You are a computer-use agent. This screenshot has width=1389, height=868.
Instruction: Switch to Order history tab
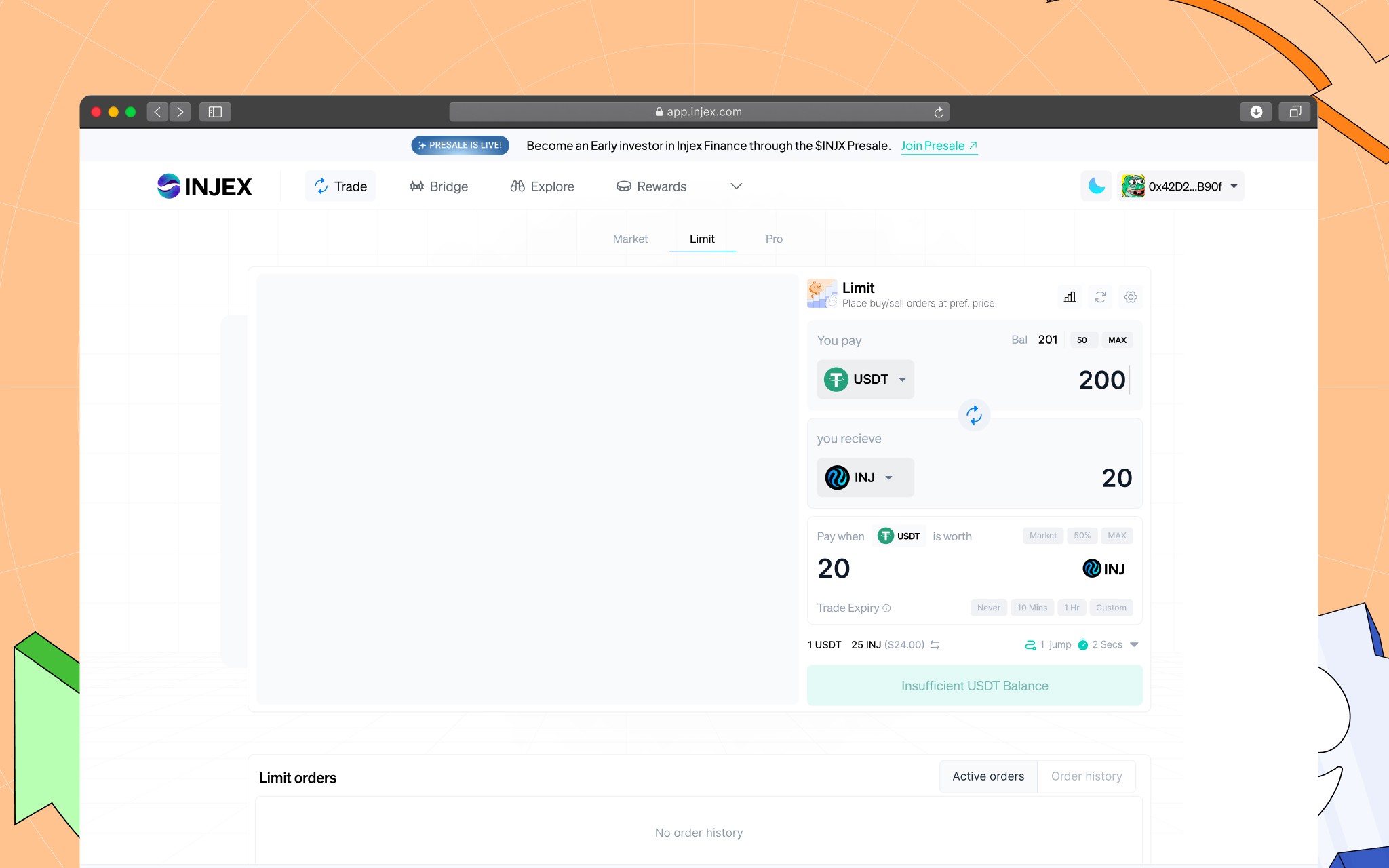1086,776
